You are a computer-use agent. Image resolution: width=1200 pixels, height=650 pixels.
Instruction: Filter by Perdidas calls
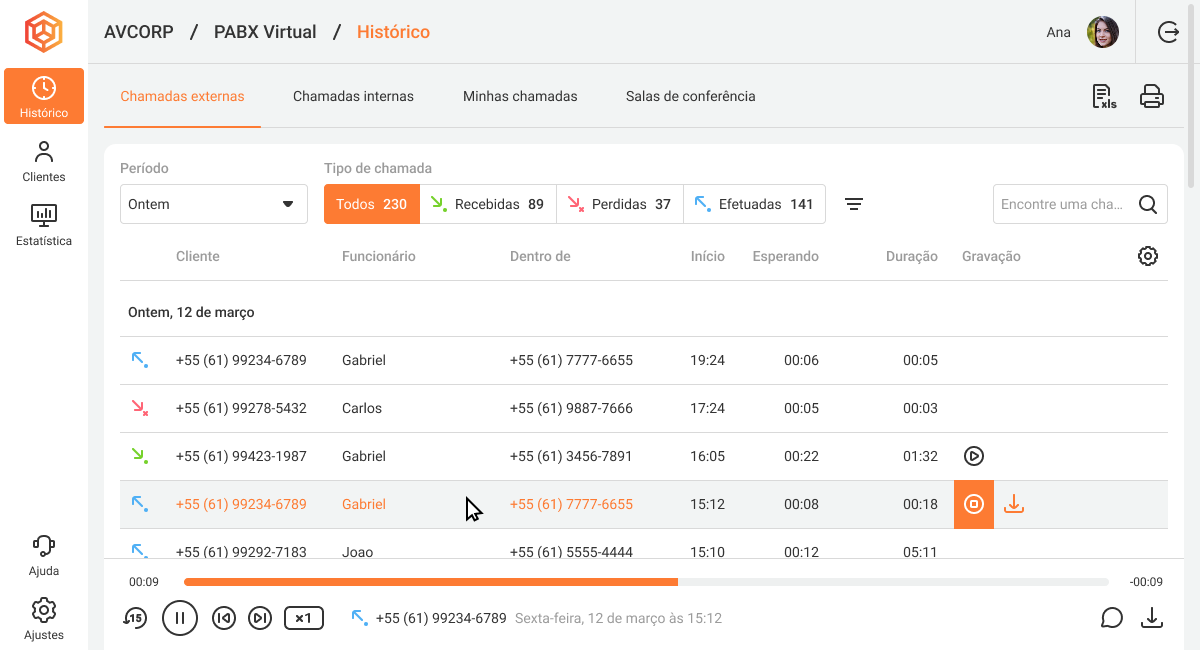619,204
